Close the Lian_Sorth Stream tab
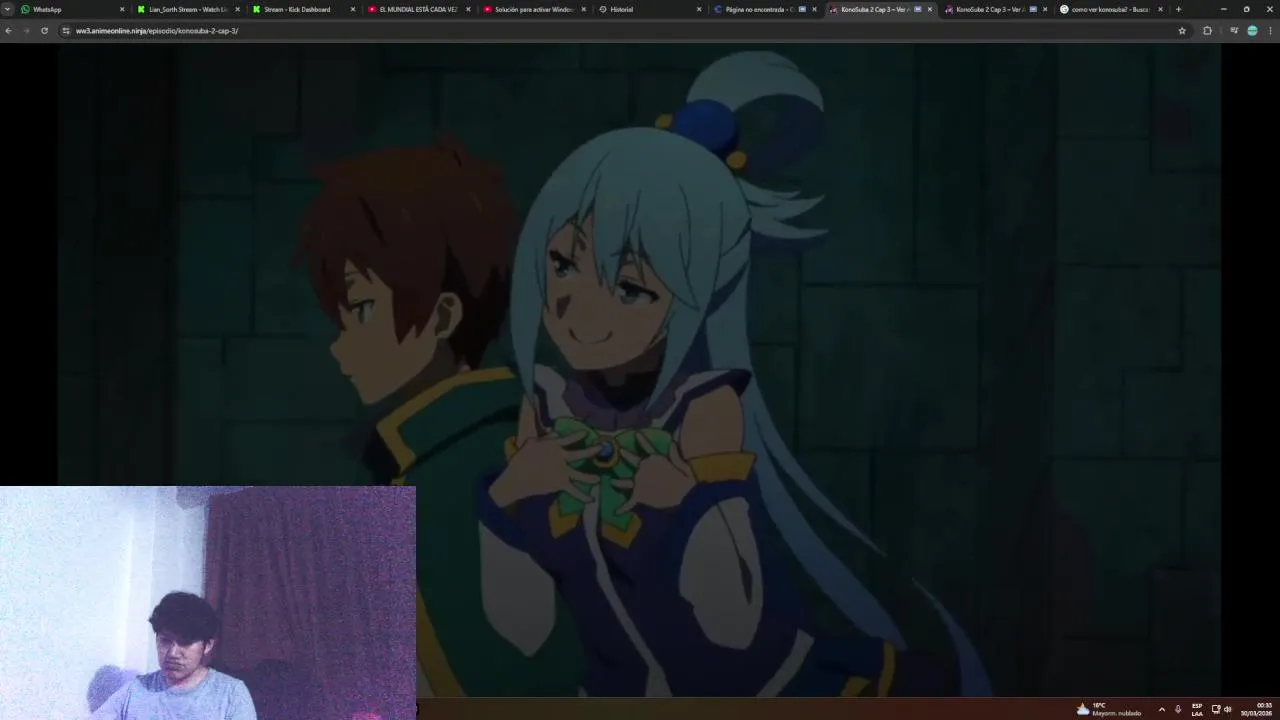1280x720 pixels. [237, 9]
